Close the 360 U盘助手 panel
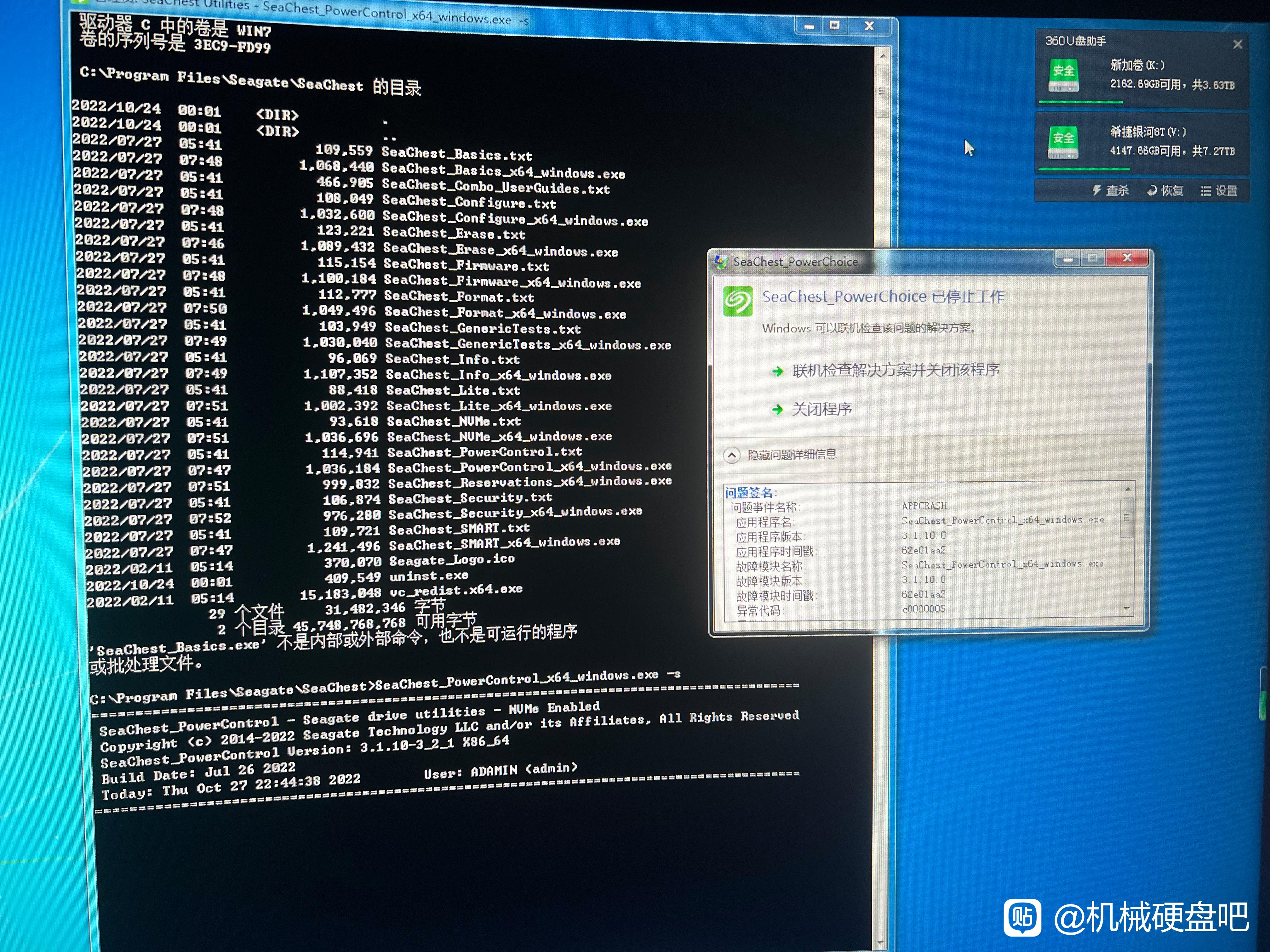1270x952 pixels. tap(1237, 44)
